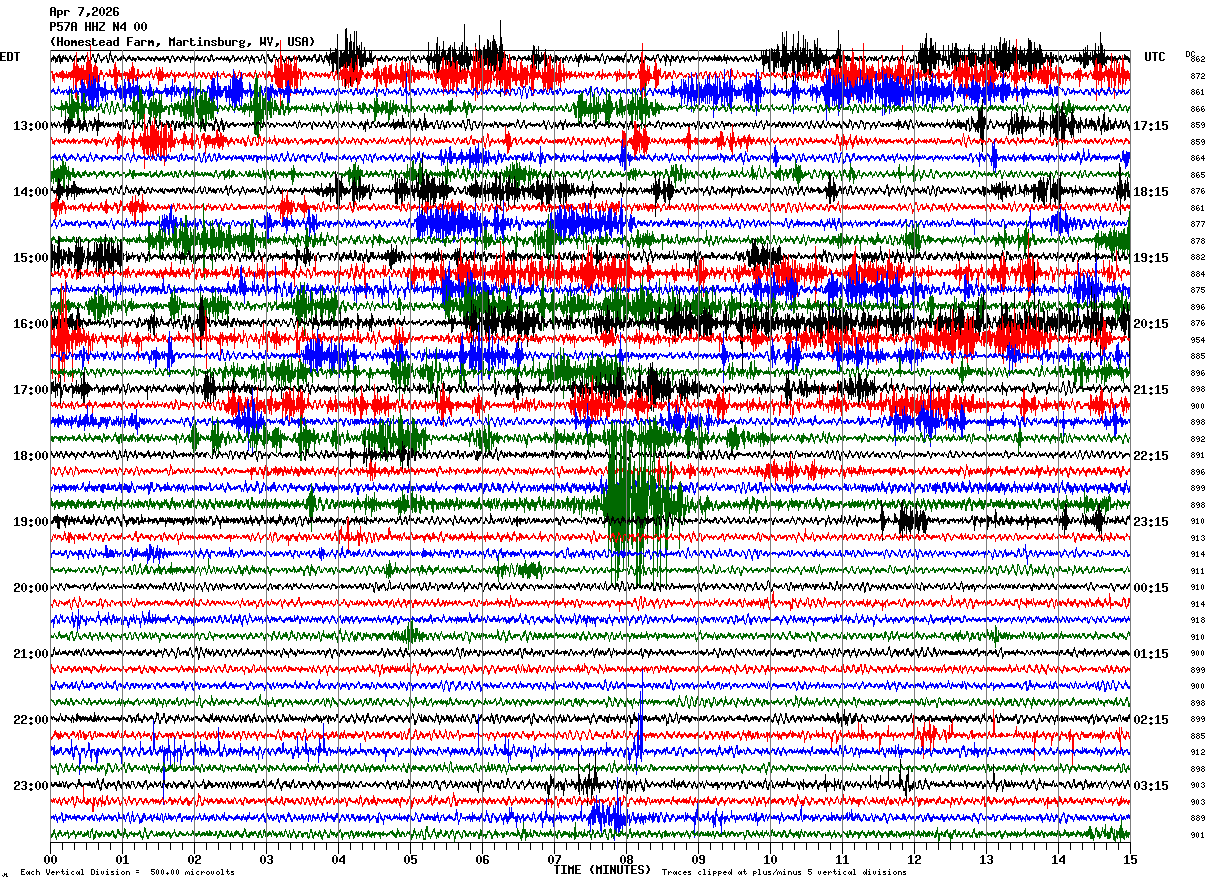The width and height of the screenshot is (1210, 886).
Task: Click the x-axis minute tick label '07'
Action: click(x=554, y=858)
